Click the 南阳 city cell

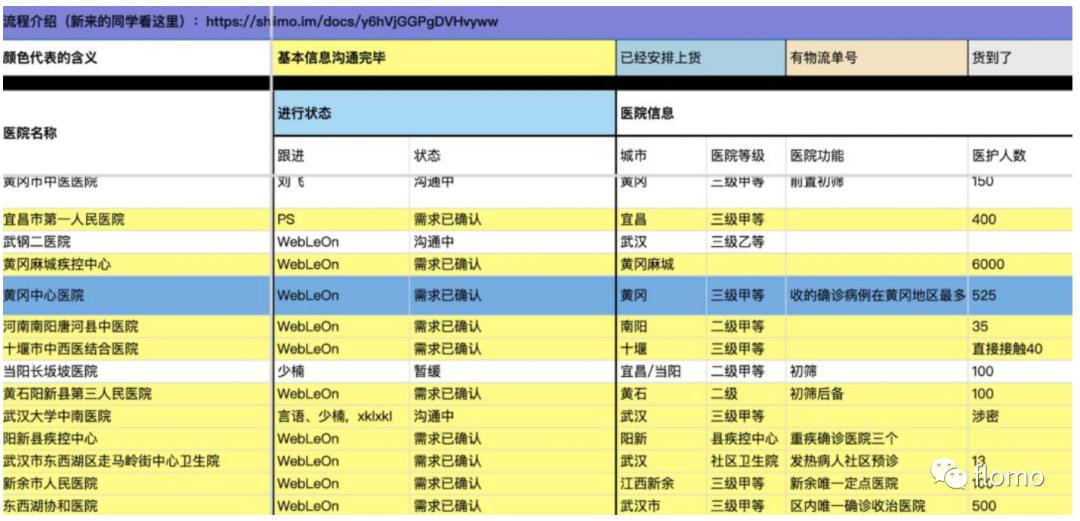(x=661, y=327)
